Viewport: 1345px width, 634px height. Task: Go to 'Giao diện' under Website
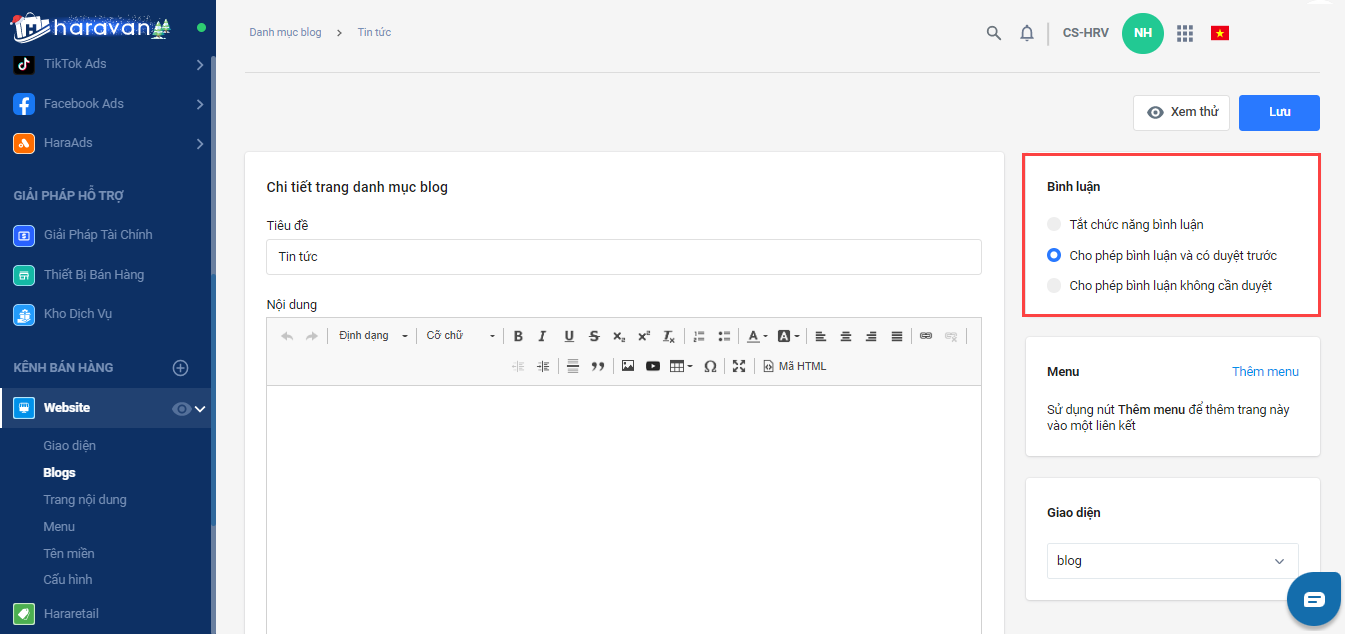click(70, 446)
